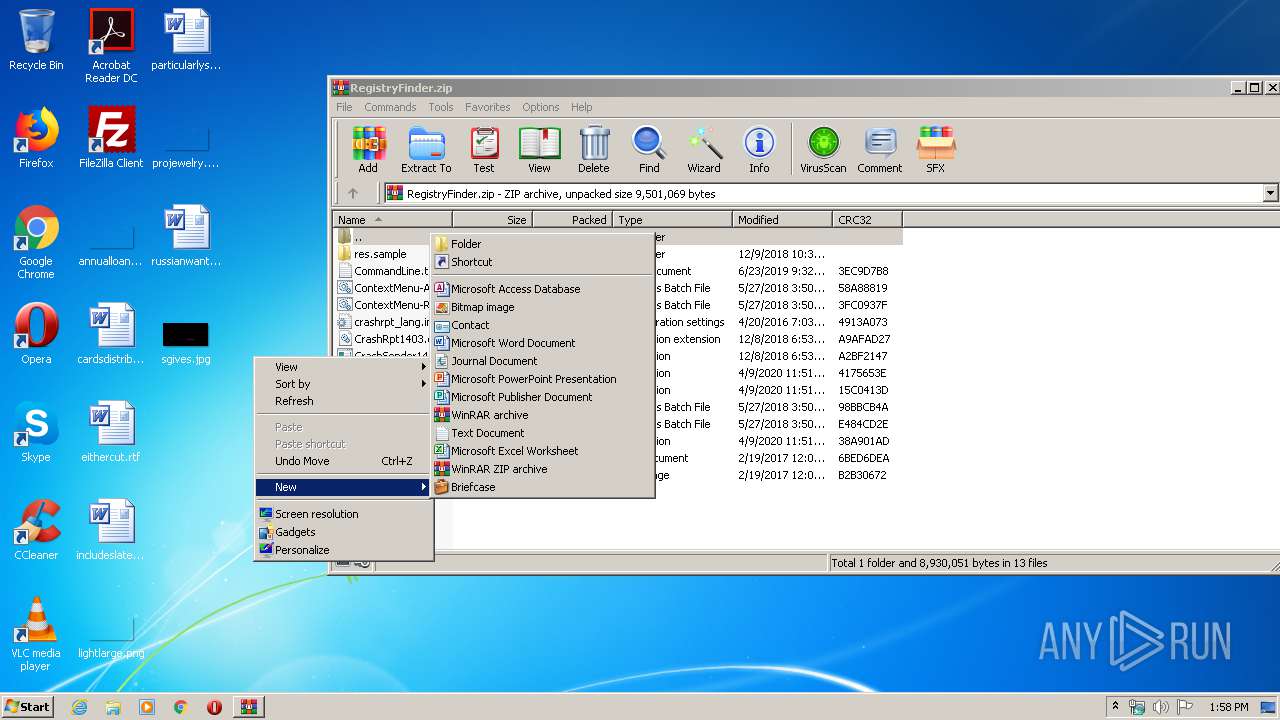Image resolution: width=1280 pixels, height=720 pixels.
Task: Select cardsdistrib document on desktop
Action: tap(111, 334)
